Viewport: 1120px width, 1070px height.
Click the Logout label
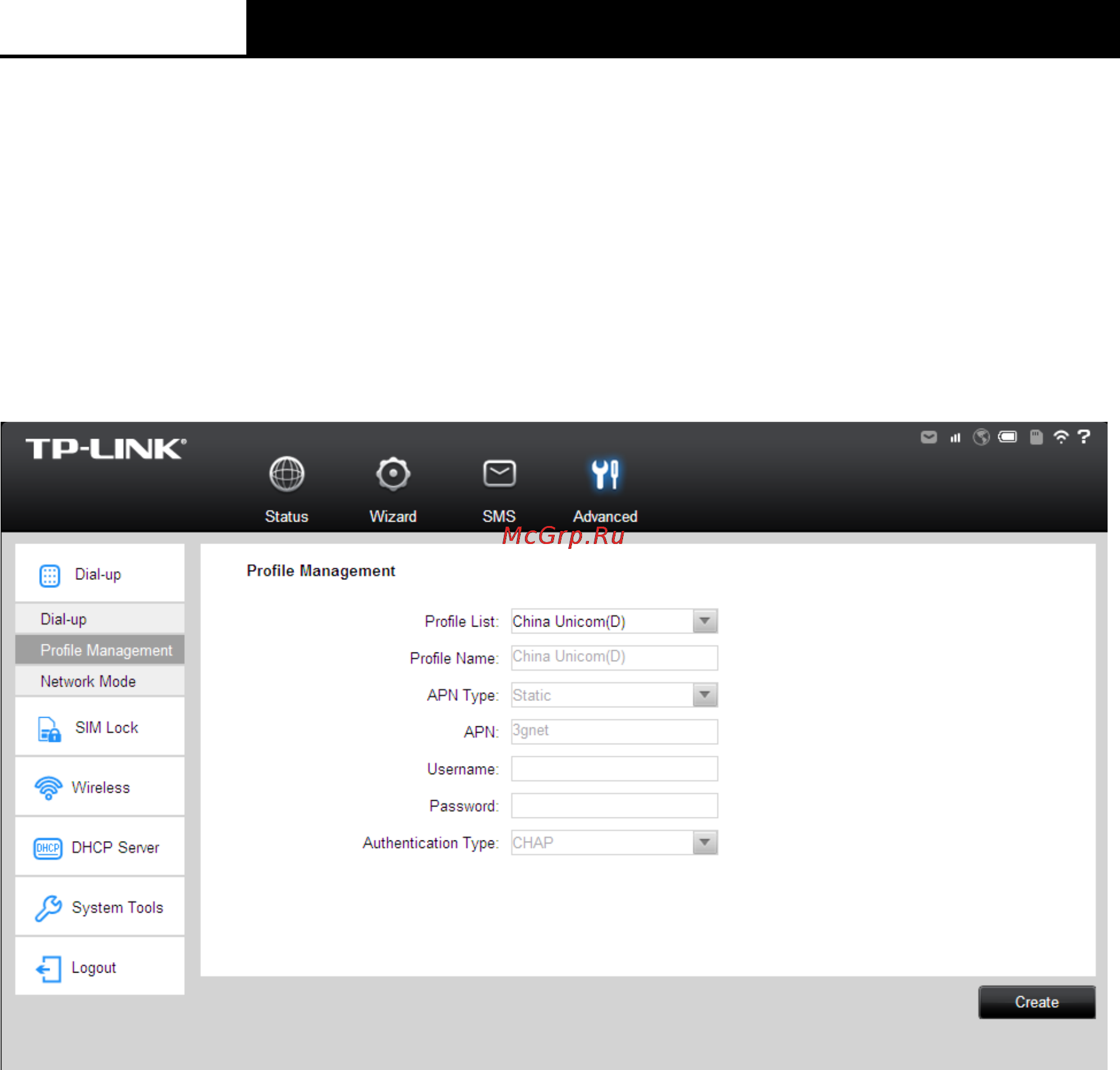(94, 968)
